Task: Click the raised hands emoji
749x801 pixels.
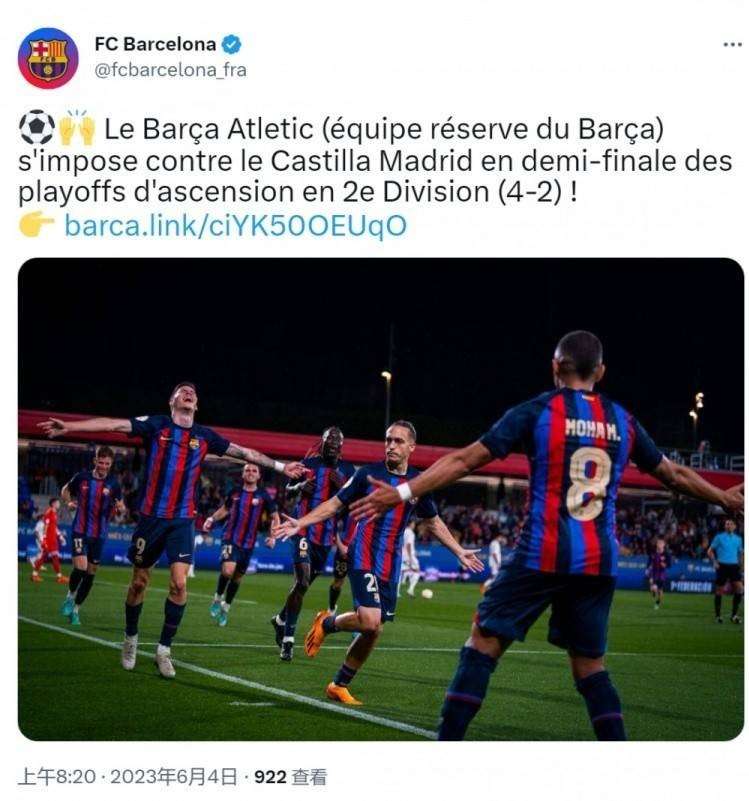Action: click(x=77, y=127)
